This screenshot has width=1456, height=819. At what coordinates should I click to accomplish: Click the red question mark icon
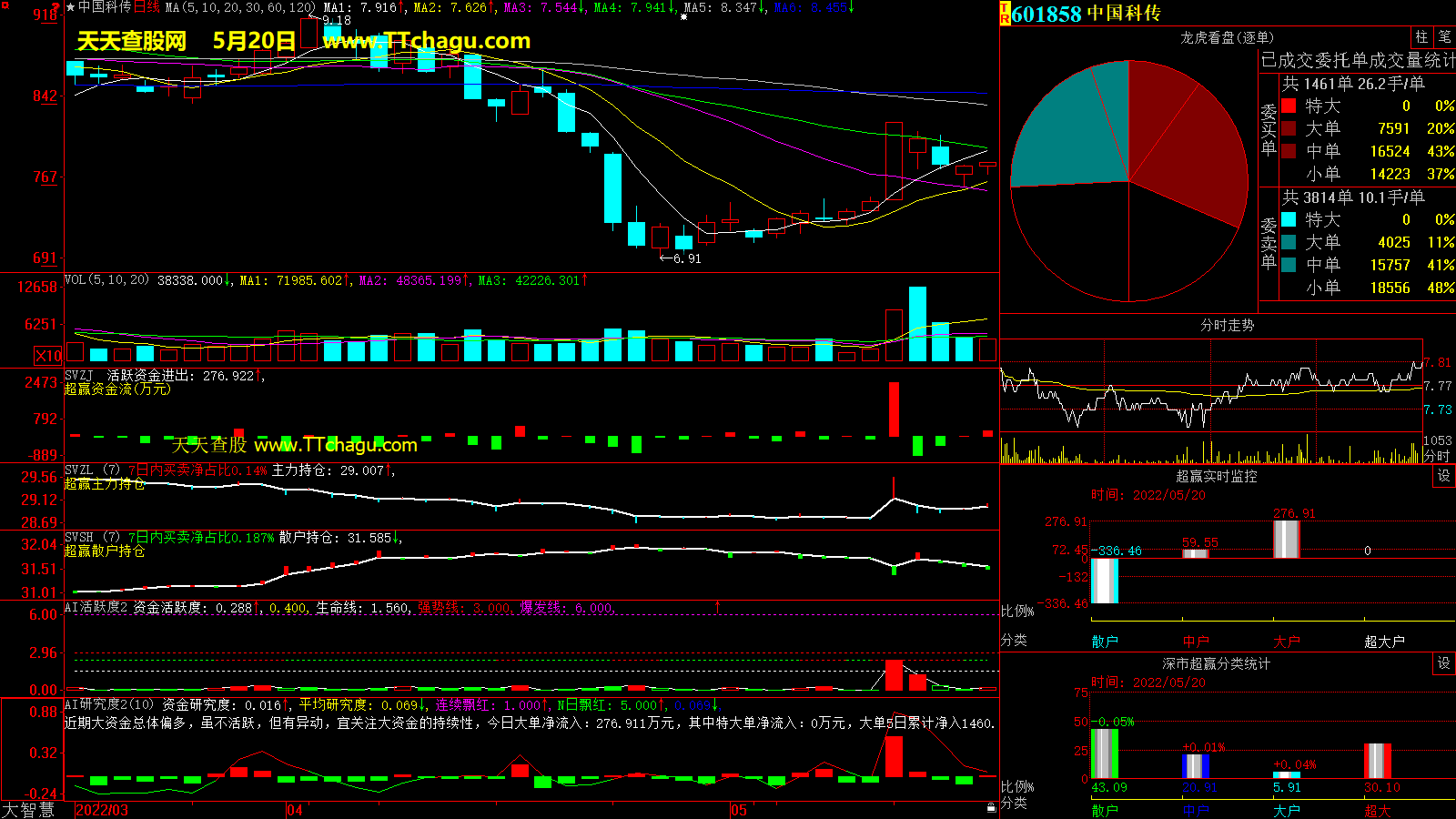[x=57, y=7]
